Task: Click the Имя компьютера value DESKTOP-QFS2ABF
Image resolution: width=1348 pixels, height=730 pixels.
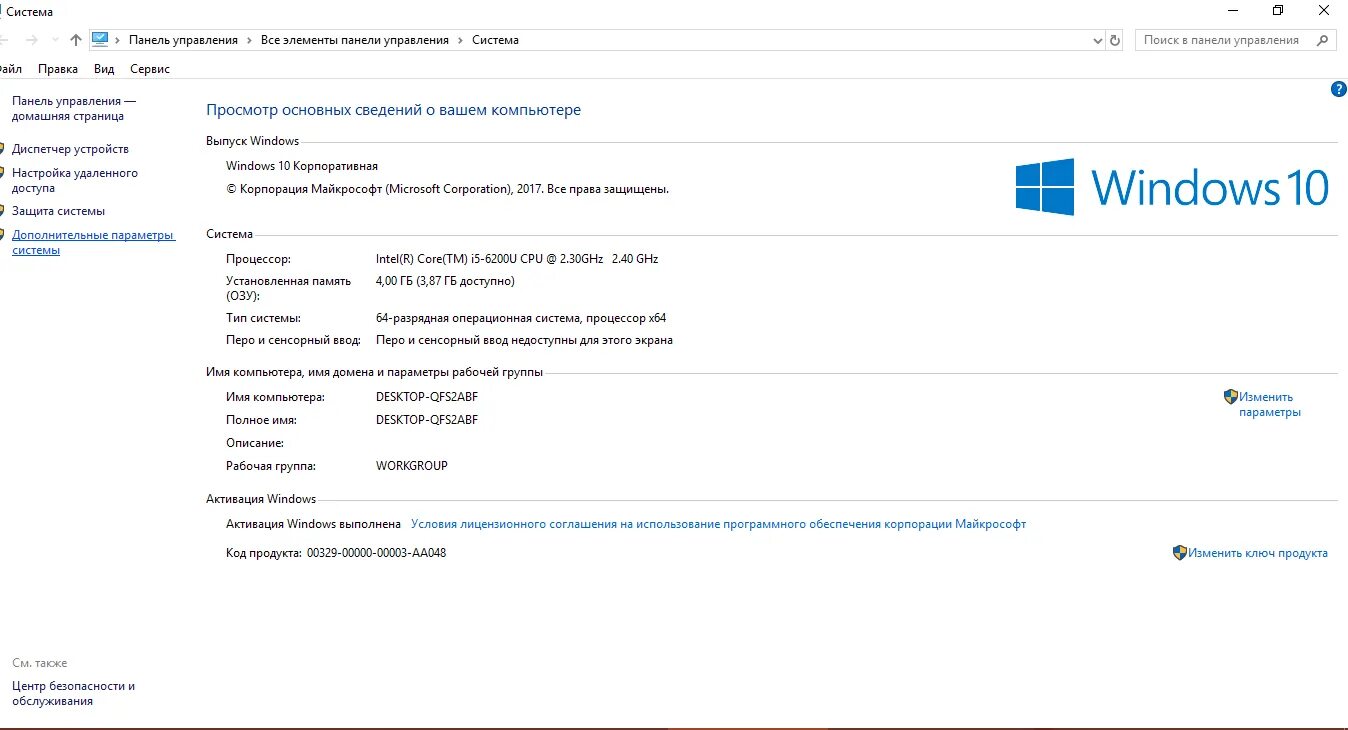Action: [427, 397]
